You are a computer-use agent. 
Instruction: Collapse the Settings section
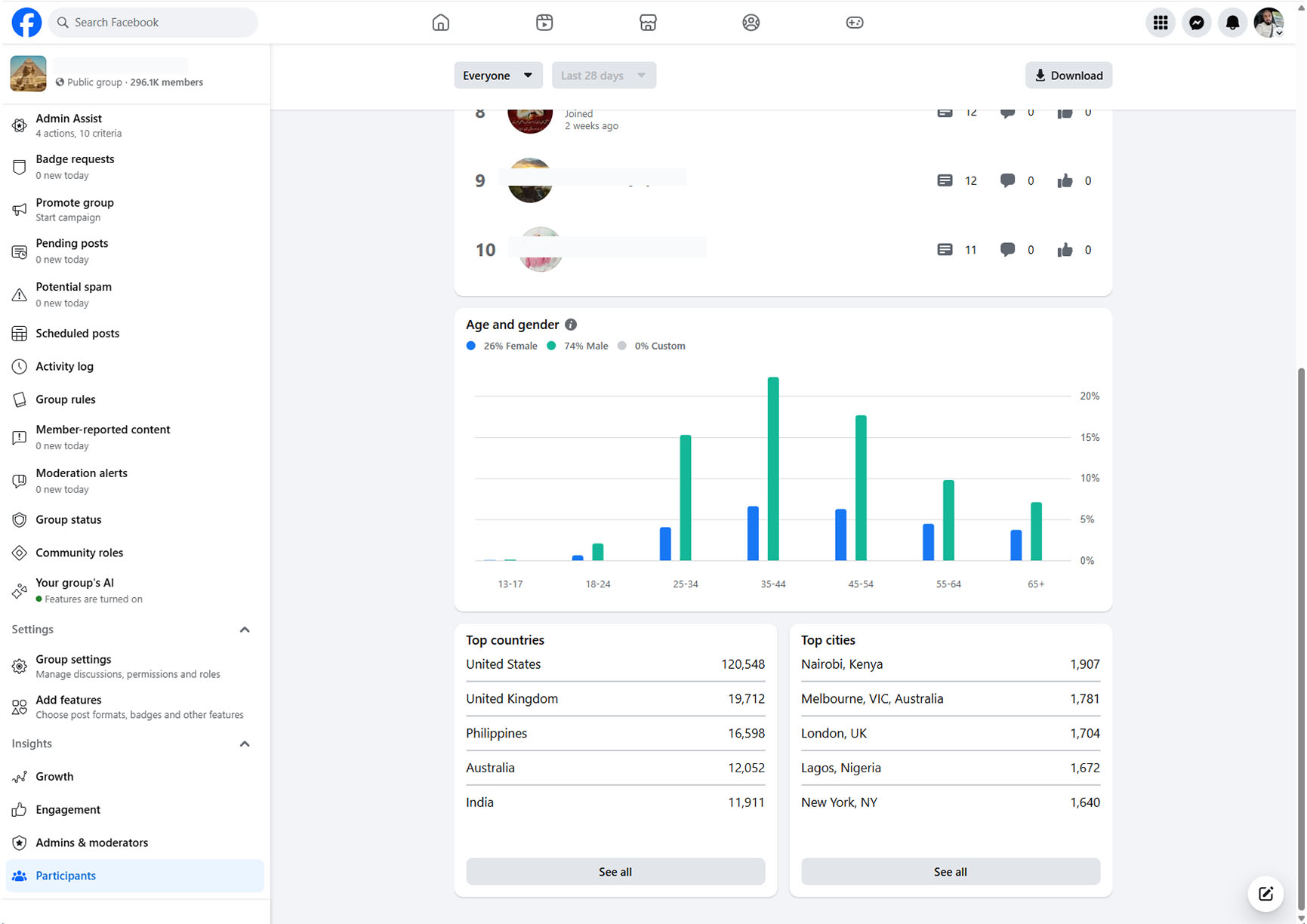(245, 630)
